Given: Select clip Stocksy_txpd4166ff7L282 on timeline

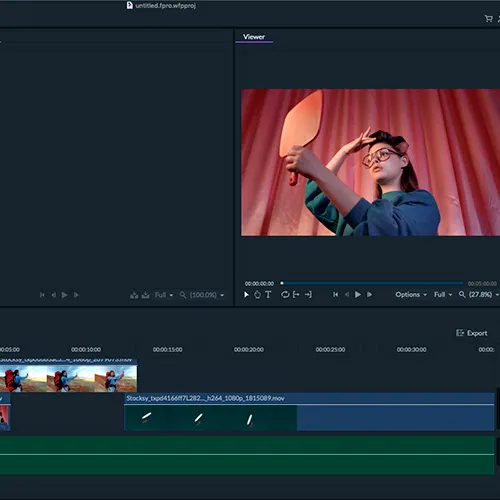Looking at the screenshot, I should 309,412.
